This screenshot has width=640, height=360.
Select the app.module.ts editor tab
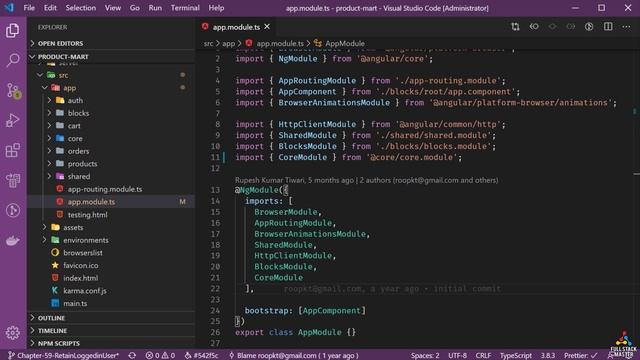(x=236, y=27)
